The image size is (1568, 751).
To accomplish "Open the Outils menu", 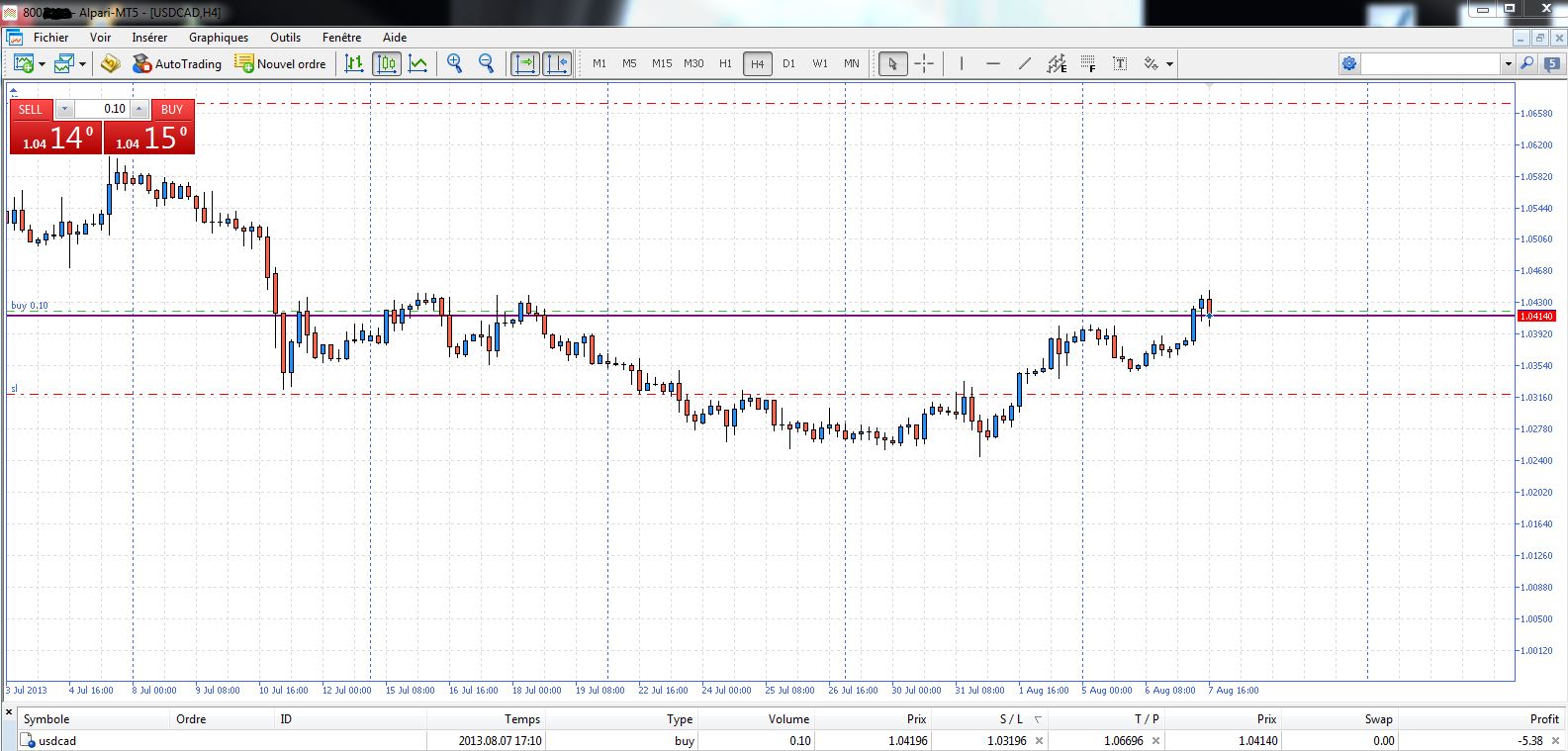I will tap(285, 38).
